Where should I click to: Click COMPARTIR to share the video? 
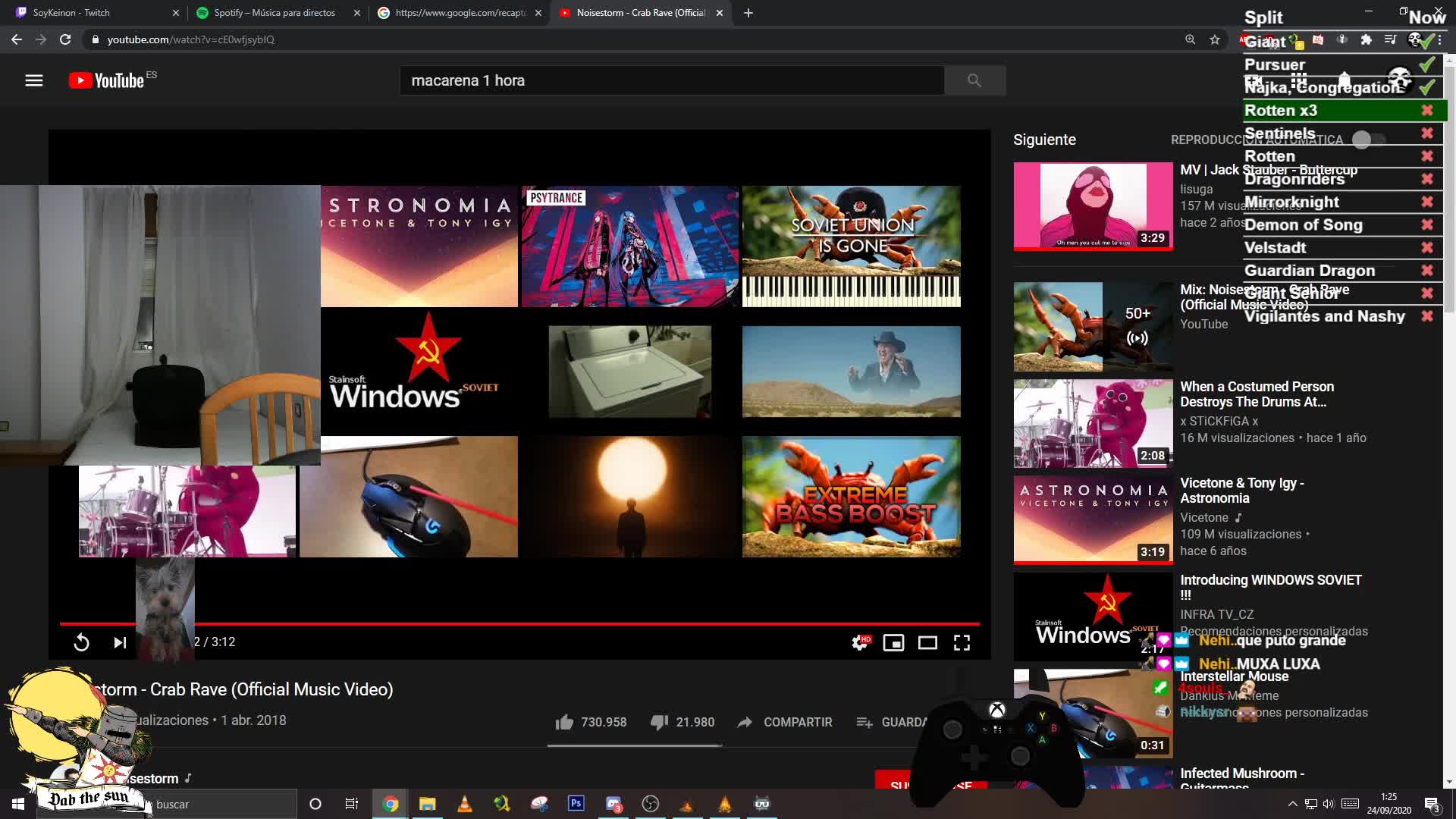785,722
